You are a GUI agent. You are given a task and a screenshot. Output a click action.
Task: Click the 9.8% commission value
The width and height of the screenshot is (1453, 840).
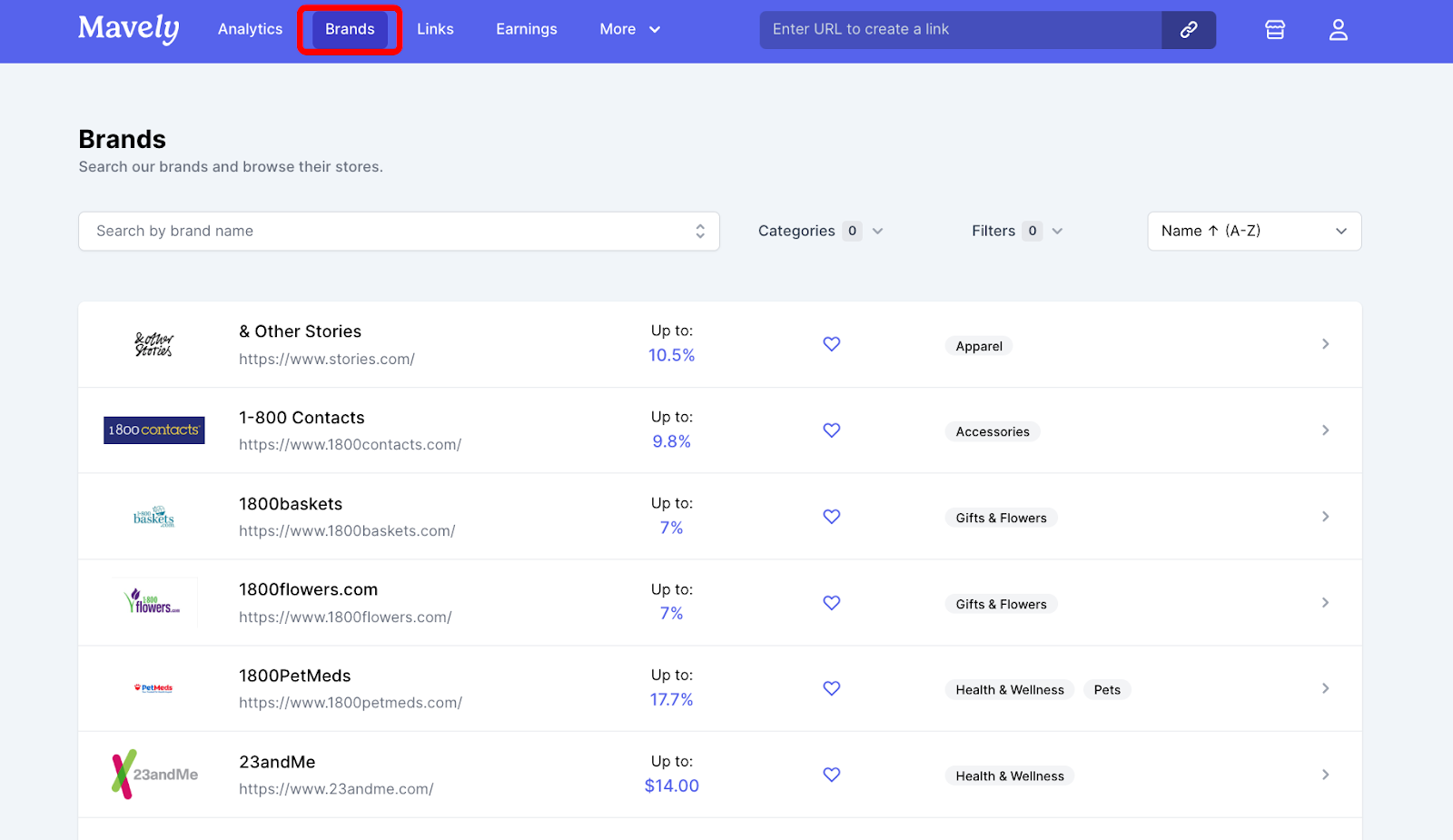[671, 441]
